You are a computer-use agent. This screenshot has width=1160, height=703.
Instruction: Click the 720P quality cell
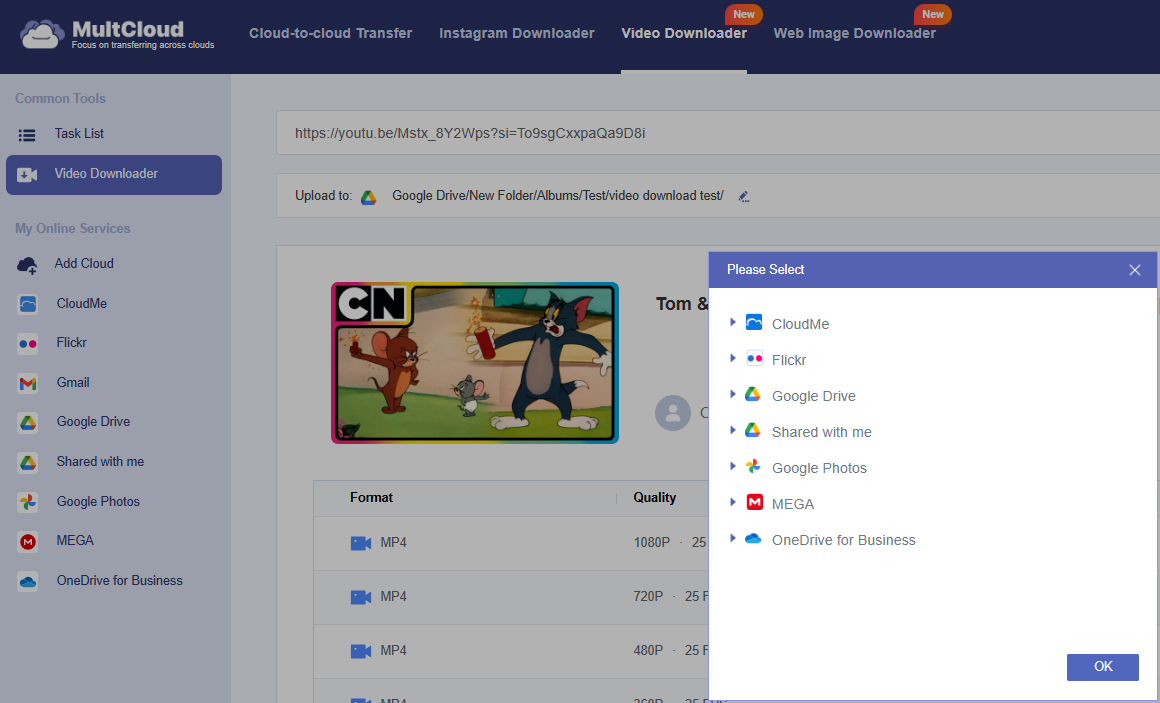[648, 596]
